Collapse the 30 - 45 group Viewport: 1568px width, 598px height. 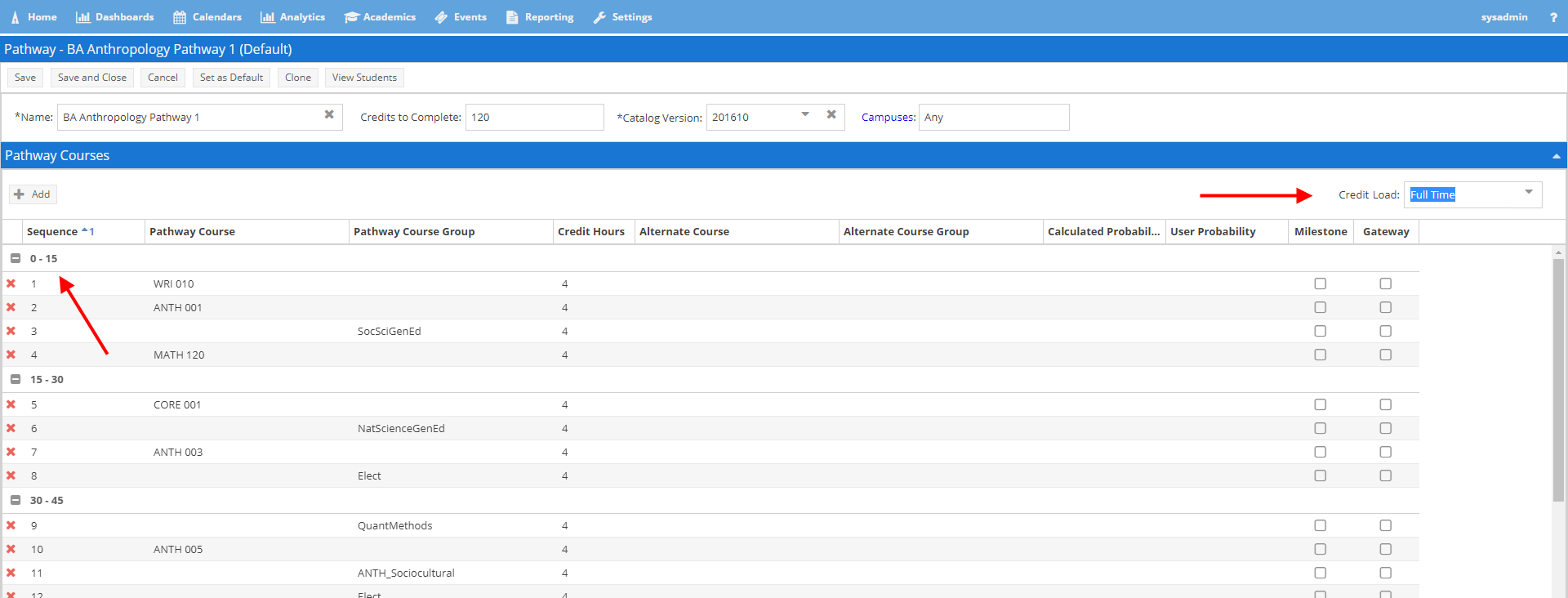(x=15, y=500)
